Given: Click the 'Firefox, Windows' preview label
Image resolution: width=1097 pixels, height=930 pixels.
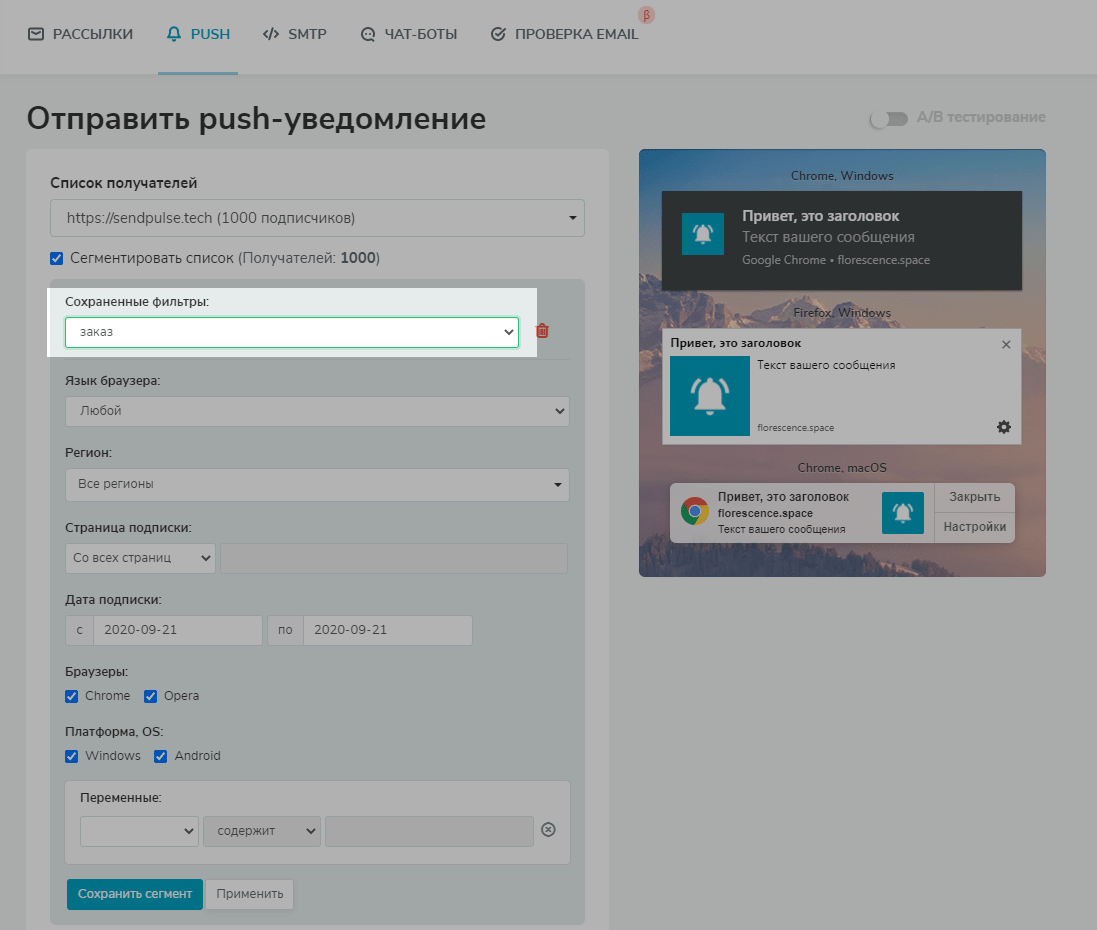Looking at the screenshot, I should [x=842, y=313].
